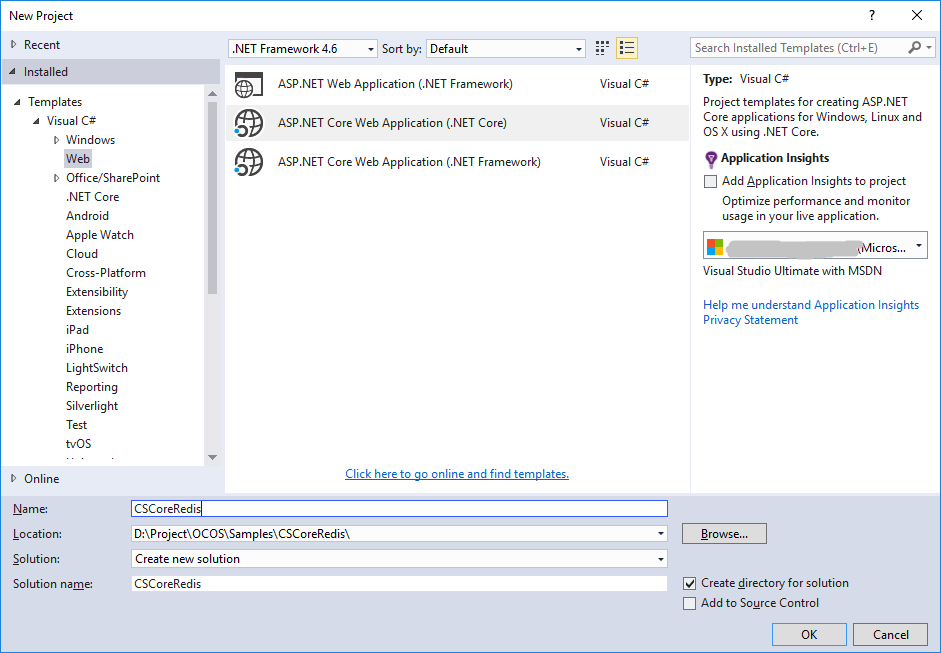The height and width of the screenshot is (653, 941).
Task: Check Add to Source Control
Action: tap(690, 603)
